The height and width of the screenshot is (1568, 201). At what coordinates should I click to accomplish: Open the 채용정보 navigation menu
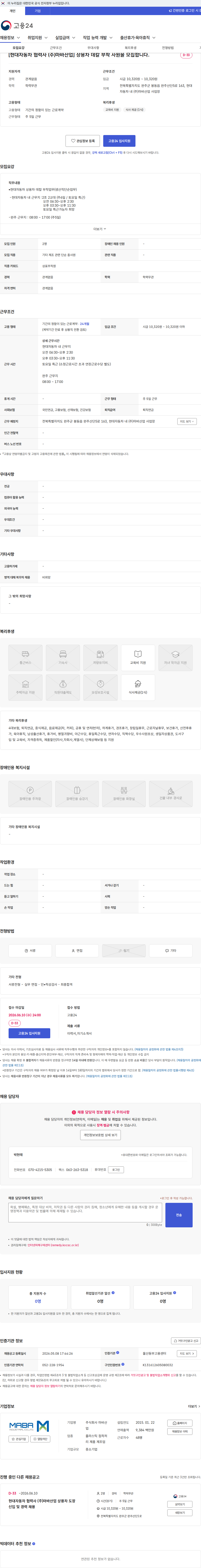10,38
